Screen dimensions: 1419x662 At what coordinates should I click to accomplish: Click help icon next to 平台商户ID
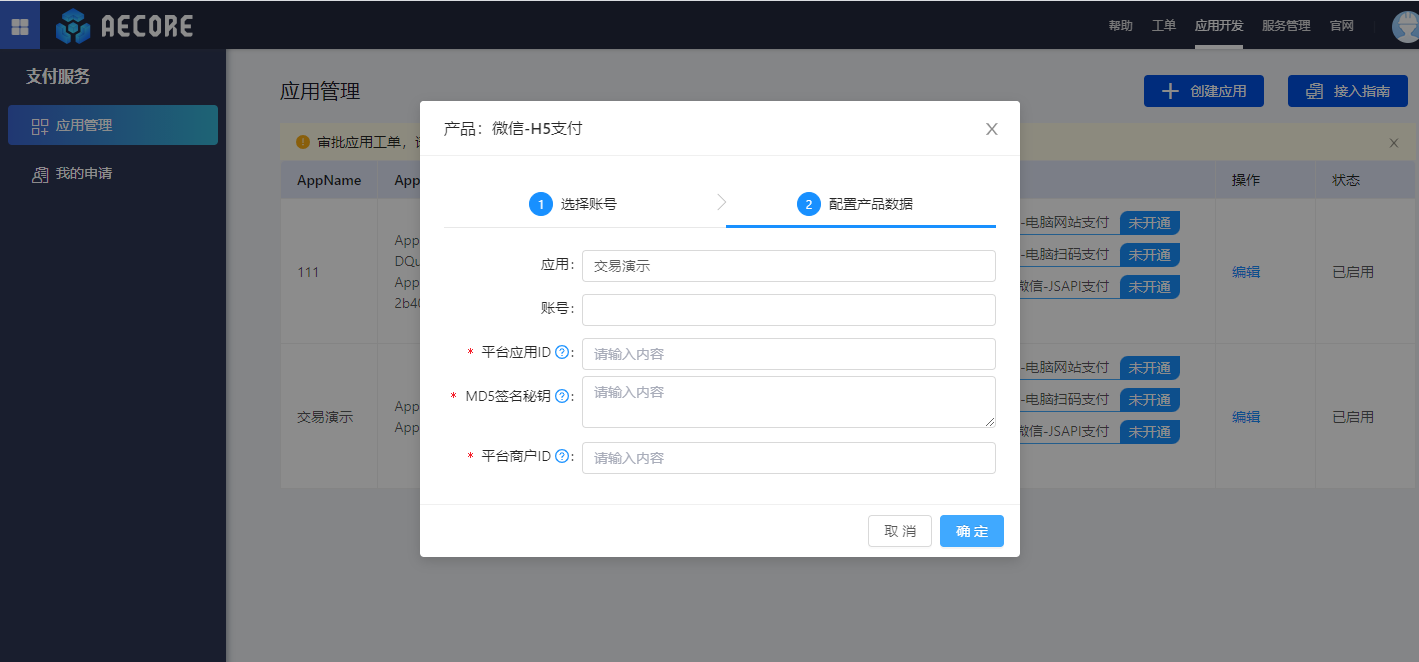coord(562,456)
